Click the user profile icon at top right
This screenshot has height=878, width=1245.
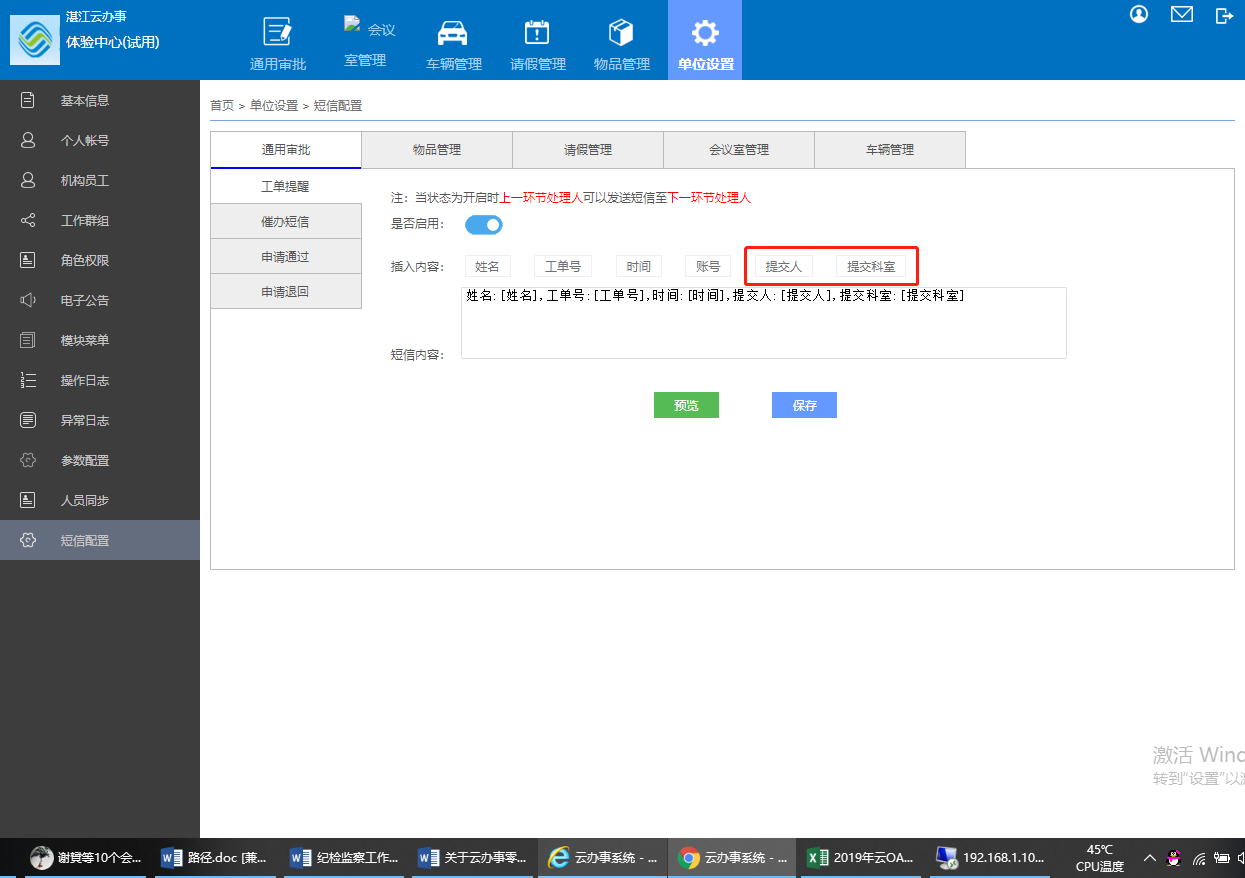[x=1139, y=15]
